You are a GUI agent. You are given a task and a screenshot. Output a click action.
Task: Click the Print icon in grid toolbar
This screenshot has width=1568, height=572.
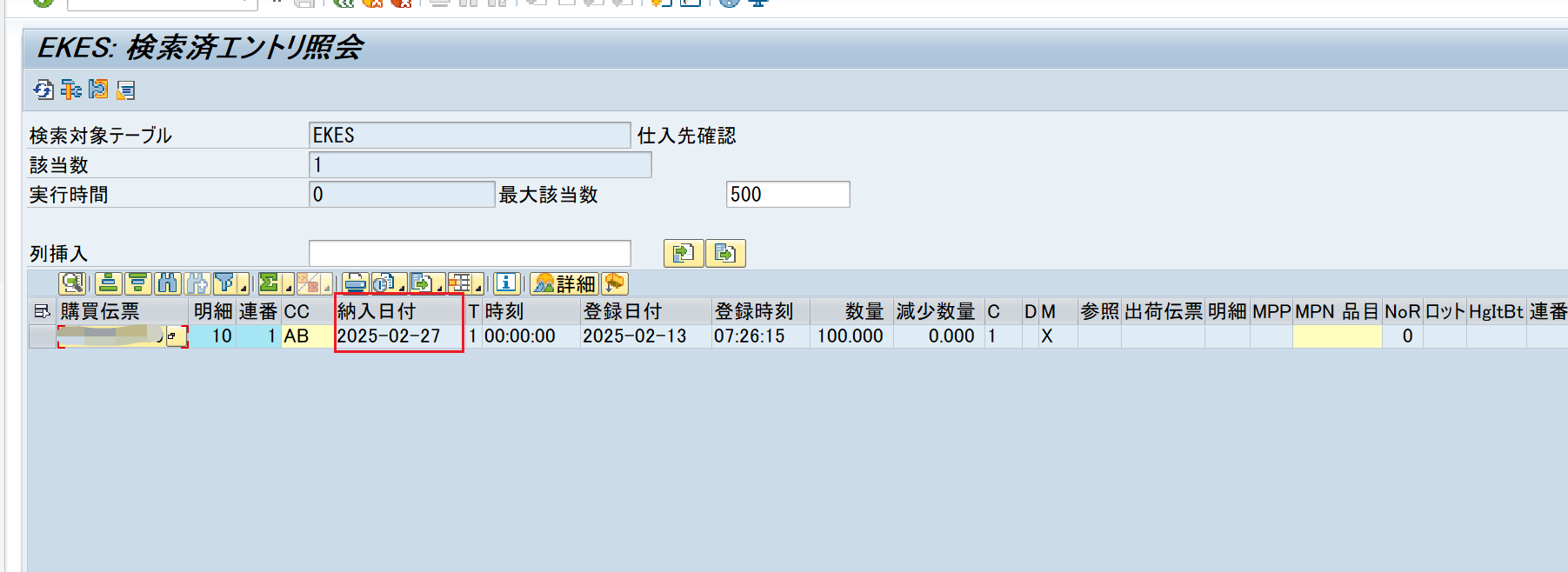(x=355, y=283)
